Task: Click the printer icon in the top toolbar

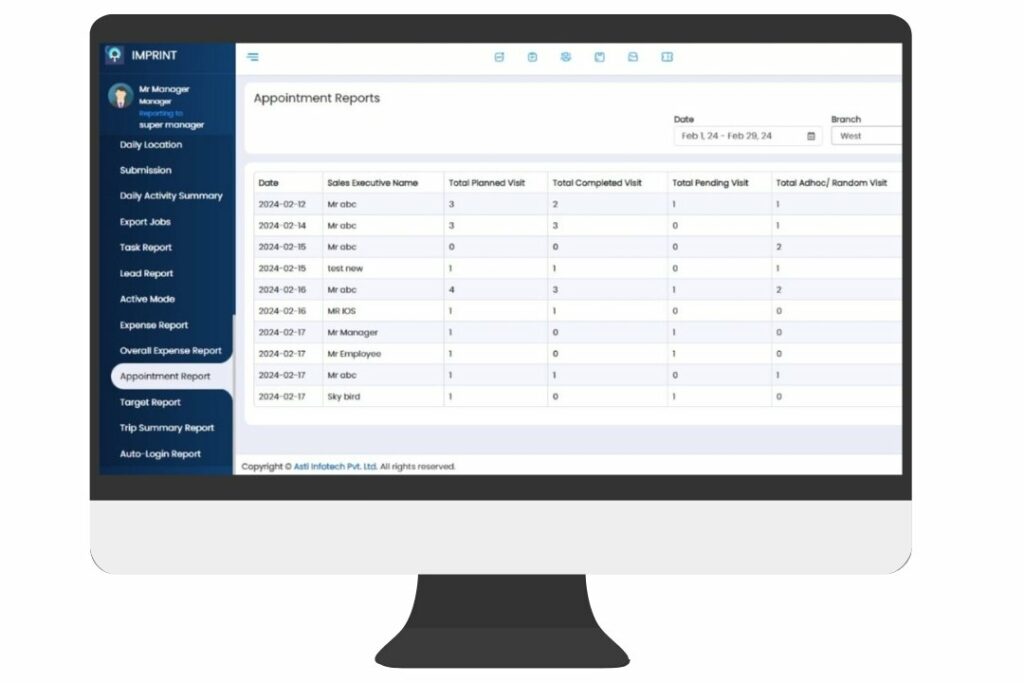Action: tap(630, 57)
